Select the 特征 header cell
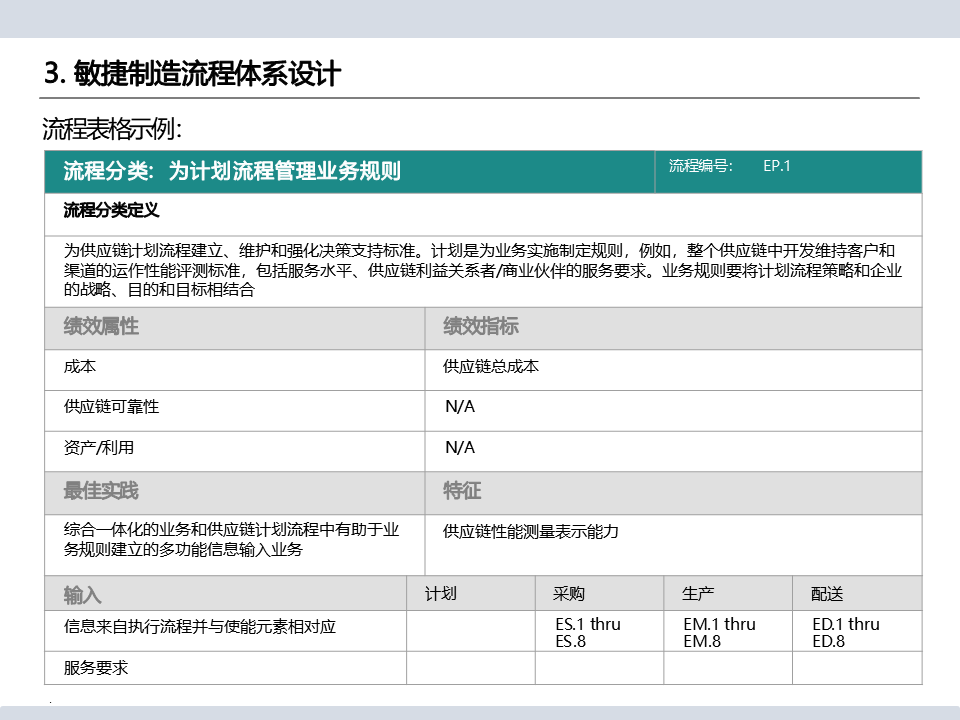 tap(673, 493)
